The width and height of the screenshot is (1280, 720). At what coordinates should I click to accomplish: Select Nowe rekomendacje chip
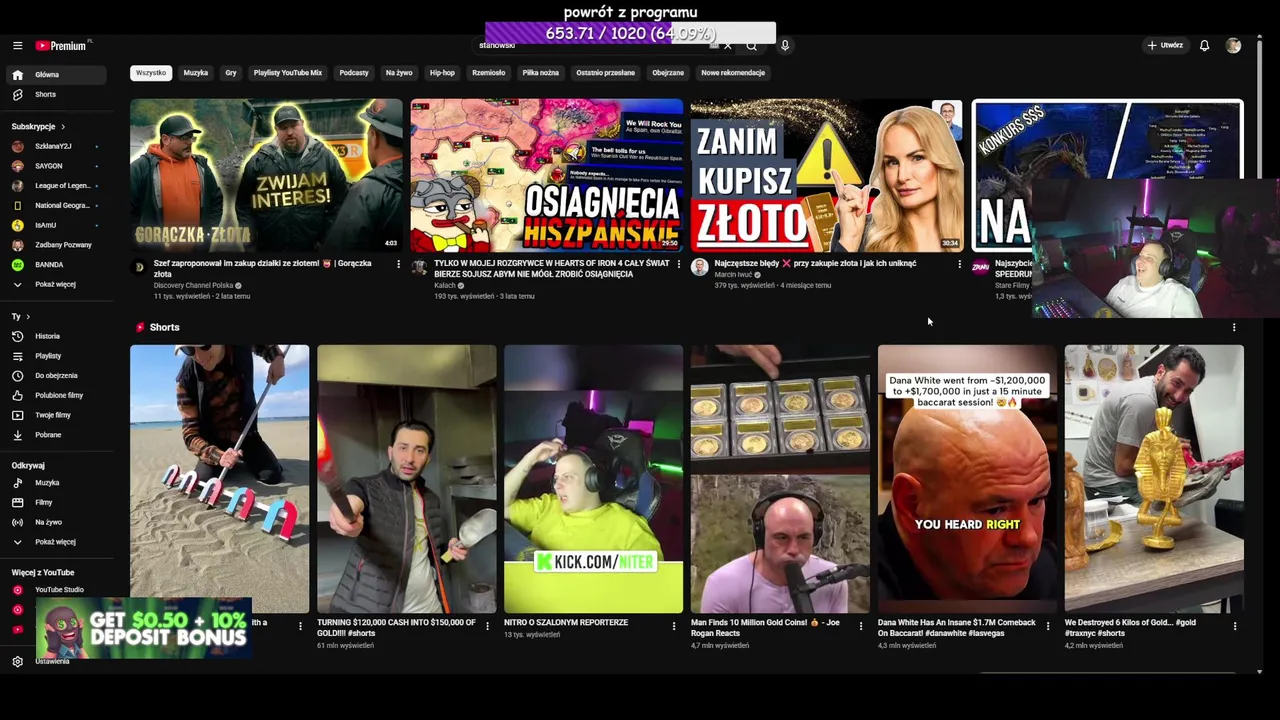733,73
